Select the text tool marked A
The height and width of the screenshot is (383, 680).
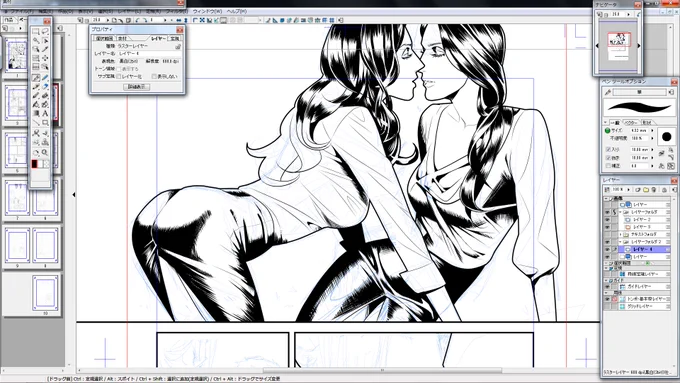(45, 113)
